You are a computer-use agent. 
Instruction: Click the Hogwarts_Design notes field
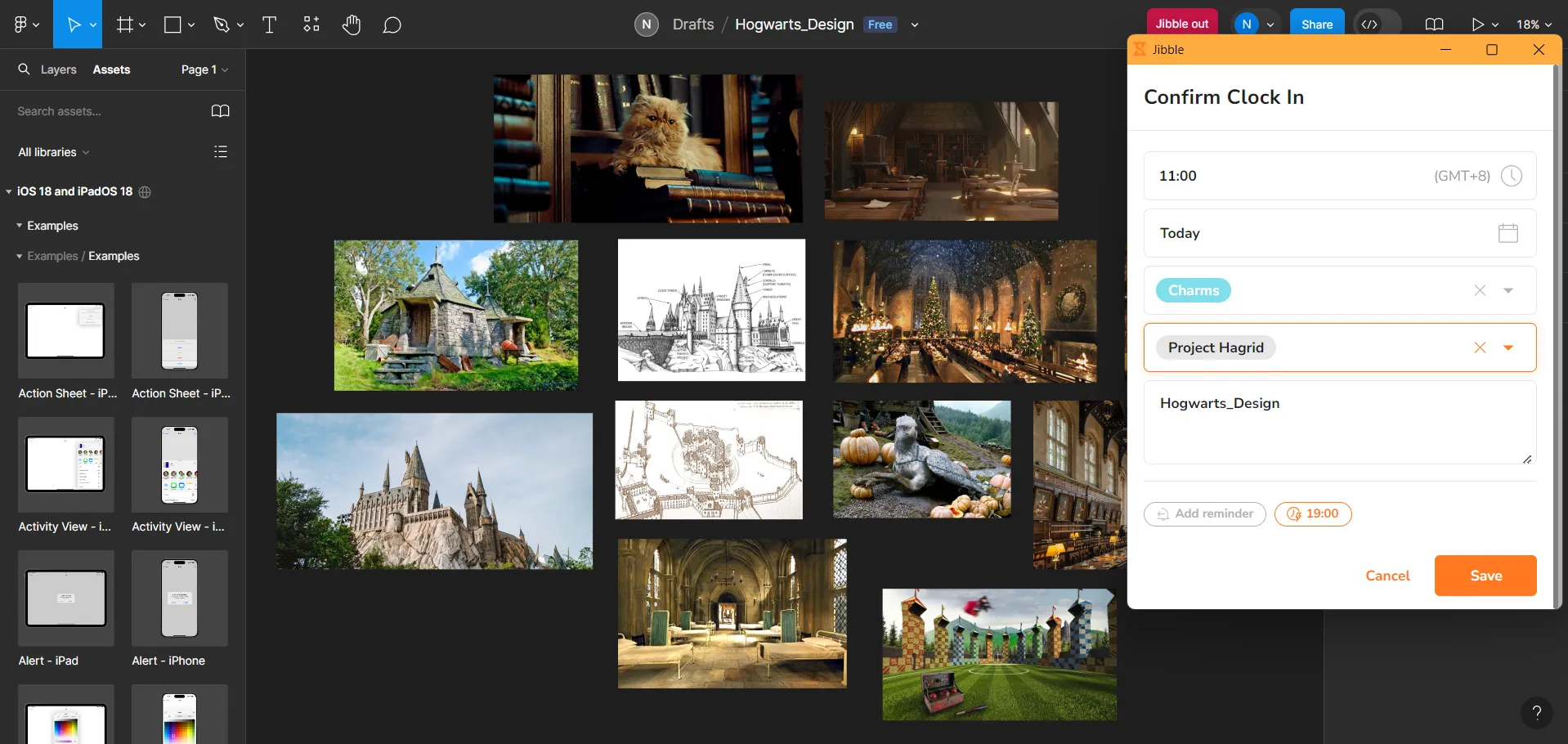click(x=1339, y=423)
